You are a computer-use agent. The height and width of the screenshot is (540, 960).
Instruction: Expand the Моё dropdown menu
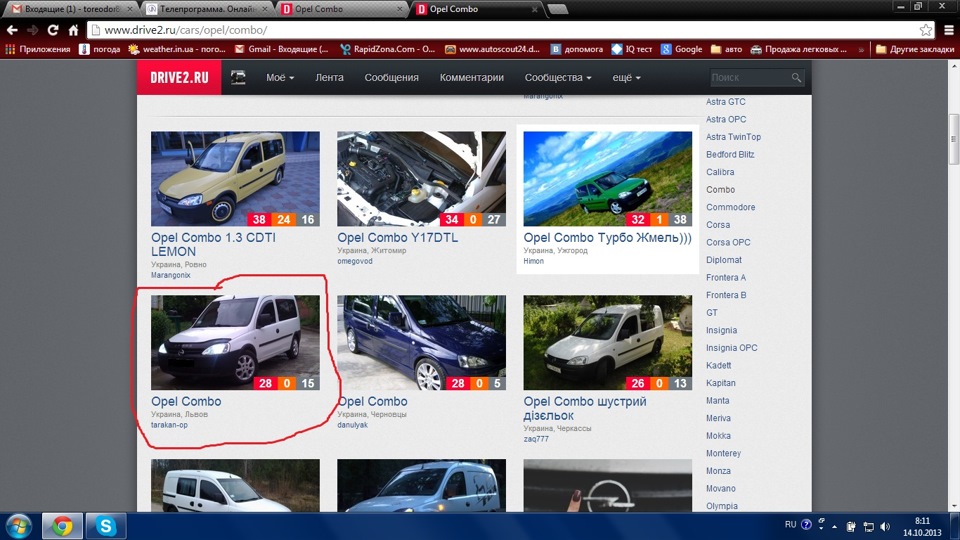click(x=280, y=78)
